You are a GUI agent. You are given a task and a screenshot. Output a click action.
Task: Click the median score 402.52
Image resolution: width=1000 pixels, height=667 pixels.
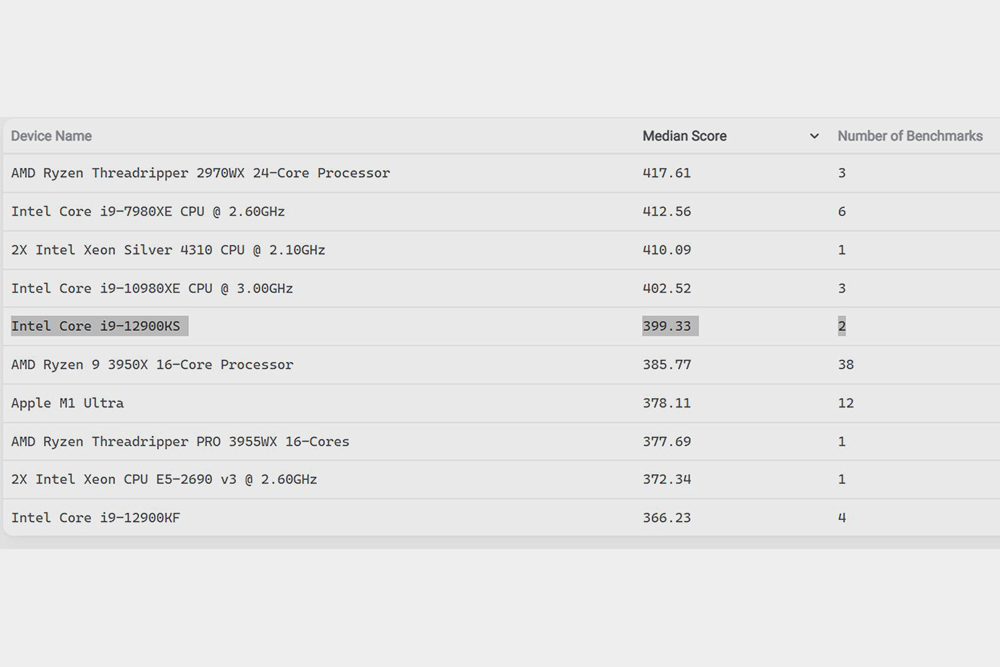[x=666, y=288]
